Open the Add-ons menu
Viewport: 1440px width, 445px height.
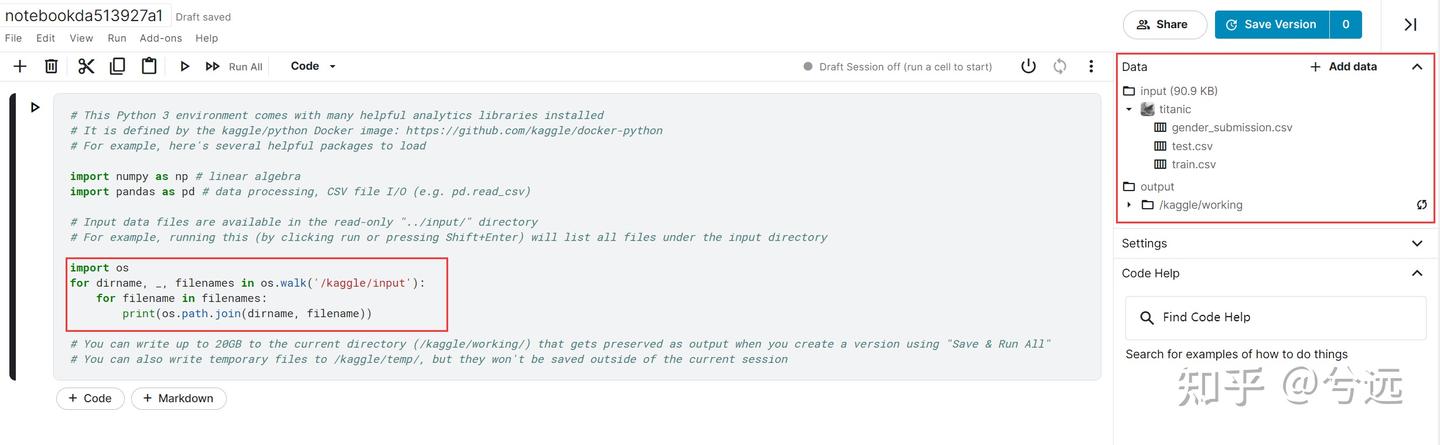[x=160, y=38]
